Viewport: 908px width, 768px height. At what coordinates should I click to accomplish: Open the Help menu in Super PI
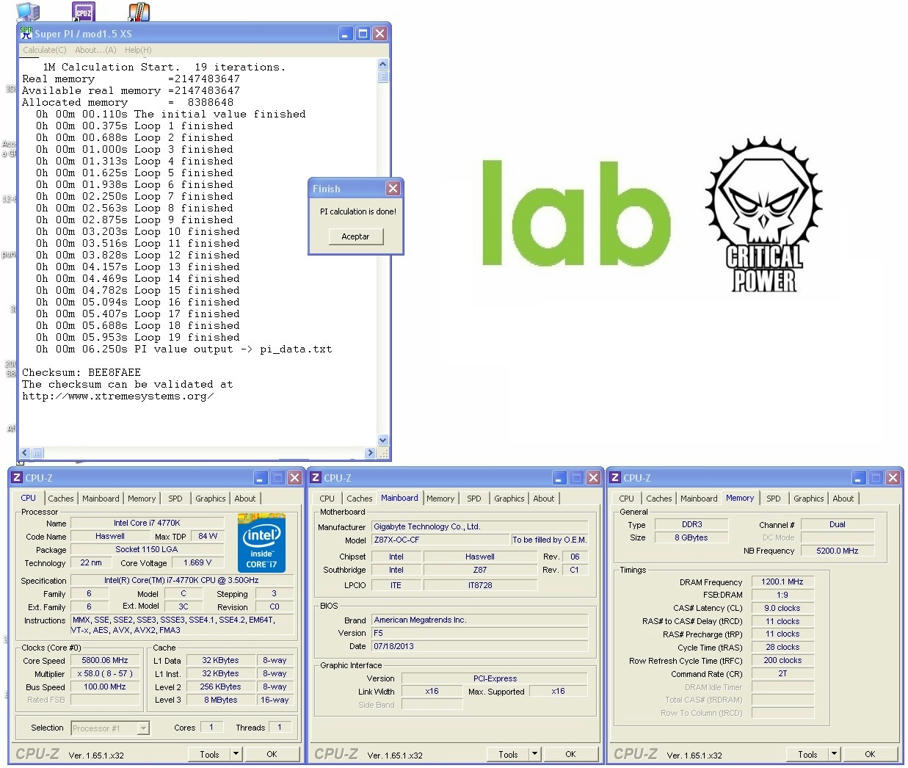138,50
